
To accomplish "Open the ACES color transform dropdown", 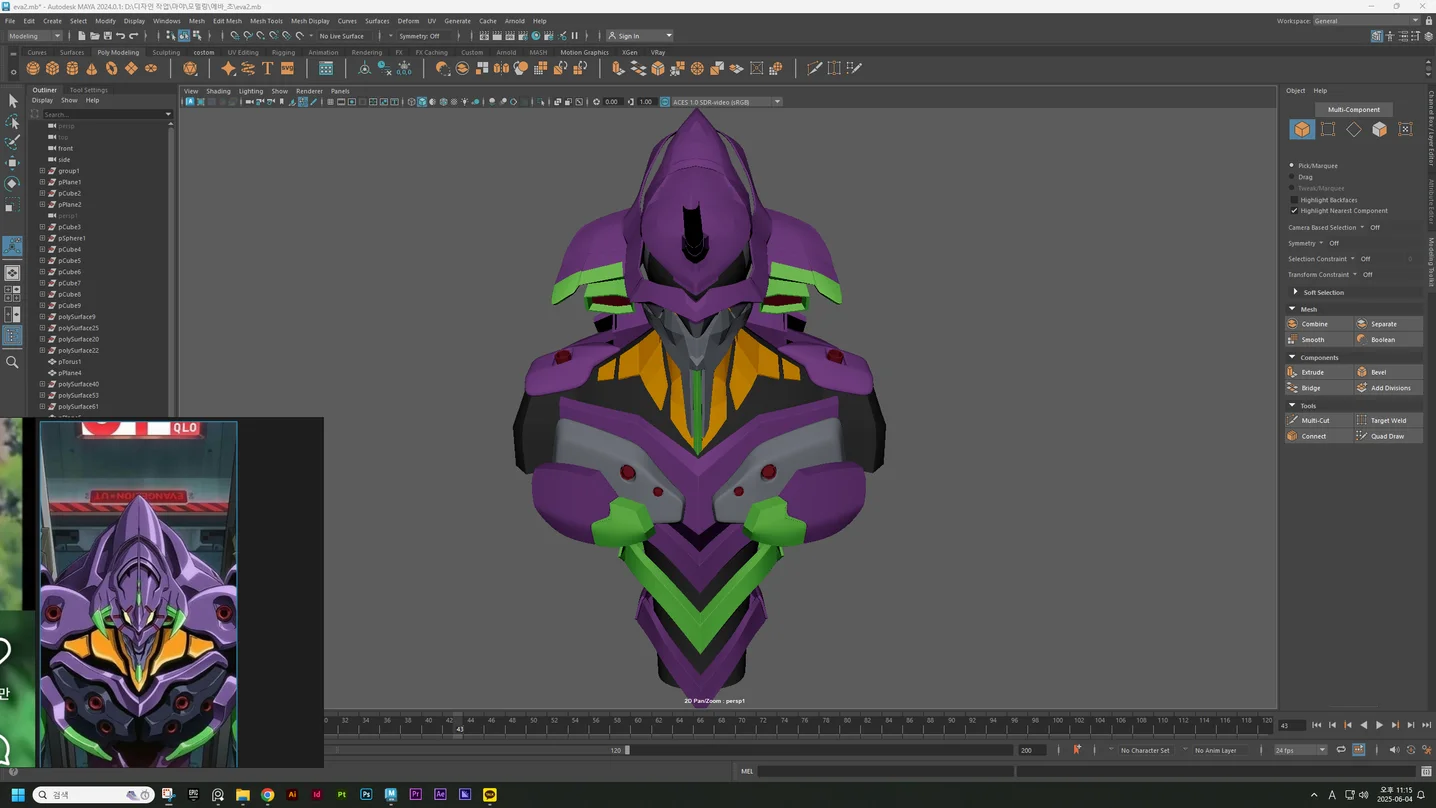I will click(x=727, y=101).
